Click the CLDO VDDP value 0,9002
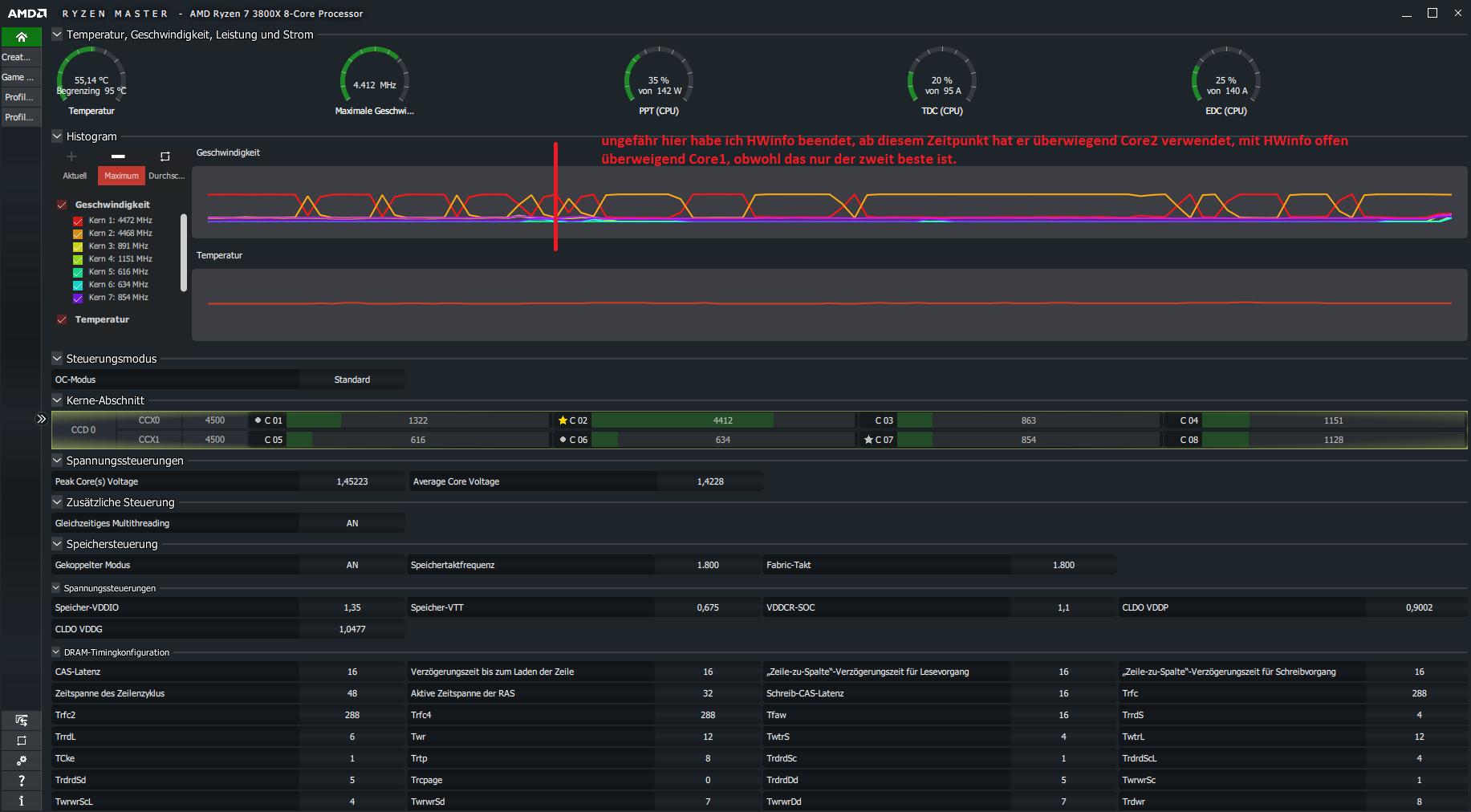Image resolution: width=1471 pixels, height=812 pixels. tap(1419, 607)
